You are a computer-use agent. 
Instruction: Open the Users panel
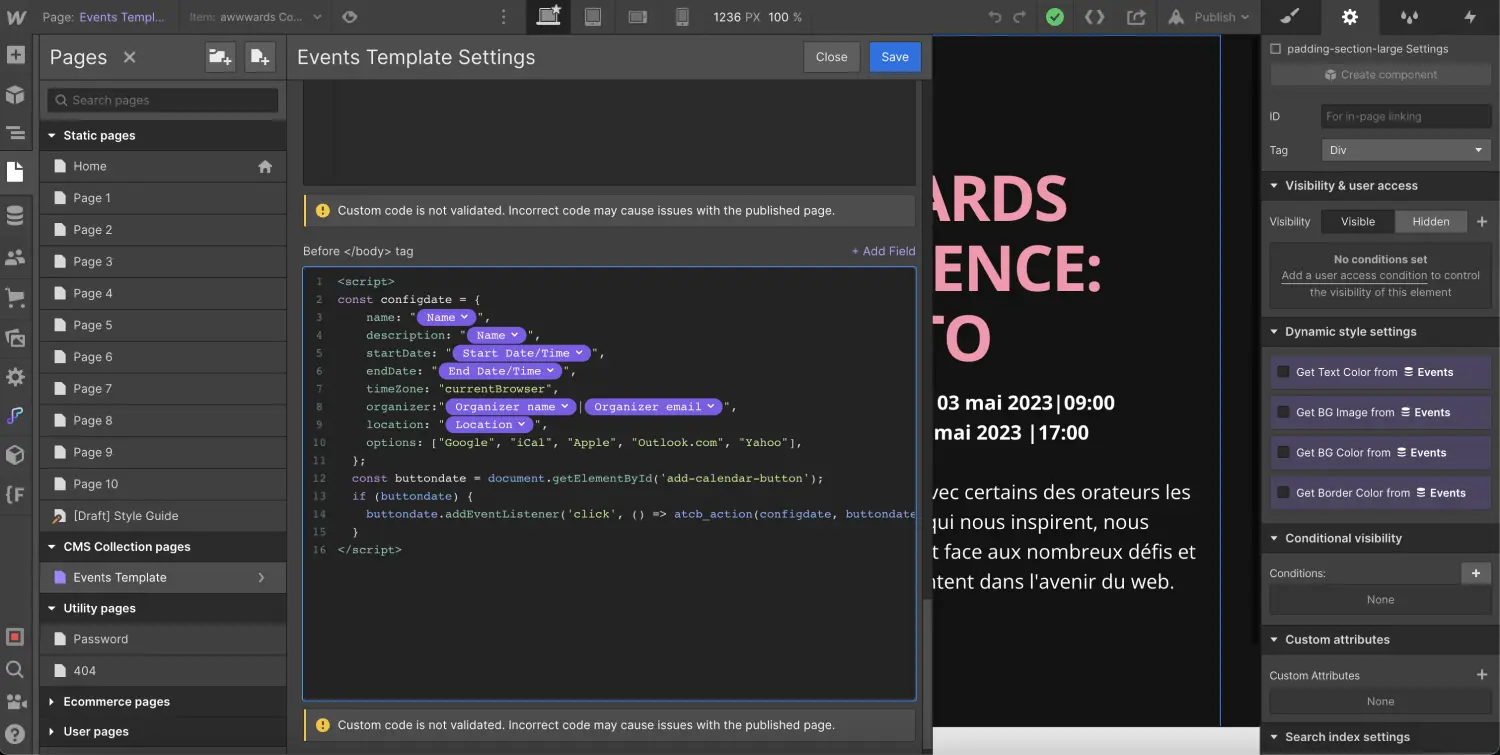click(x=15, y=257)
